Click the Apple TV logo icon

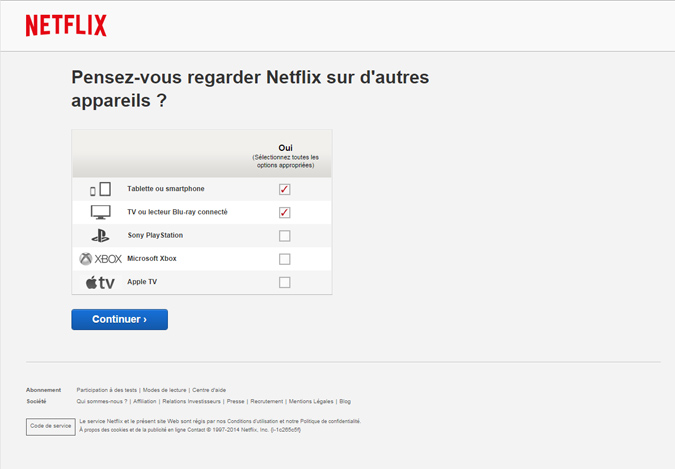(100, 283)
